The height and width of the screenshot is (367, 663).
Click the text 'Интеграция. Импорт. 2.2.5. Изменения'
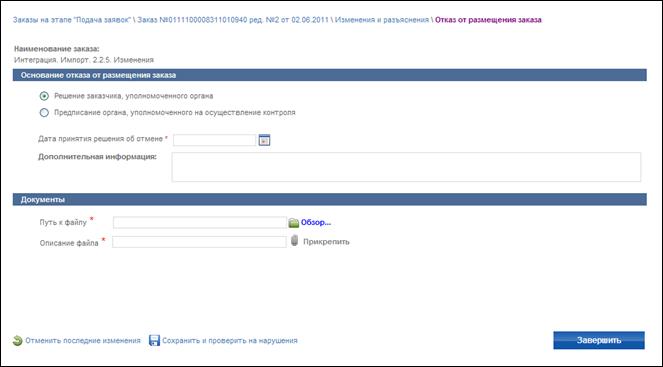84,60
